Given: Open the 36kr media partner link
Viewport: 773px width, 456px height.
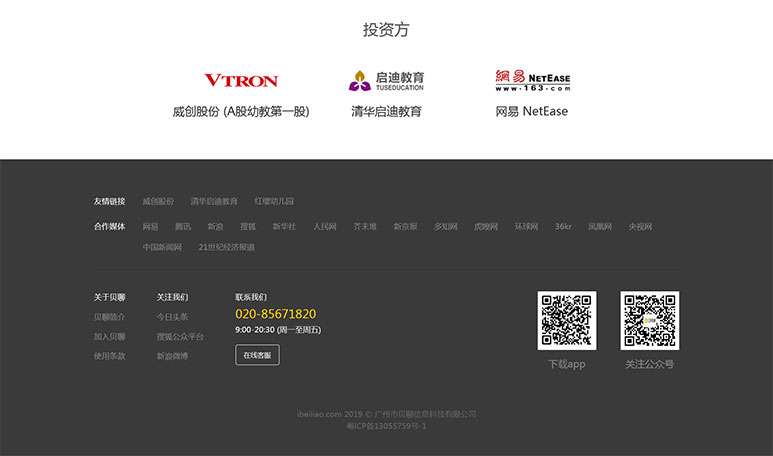Looking at the screenshot, I should (563, 227).
